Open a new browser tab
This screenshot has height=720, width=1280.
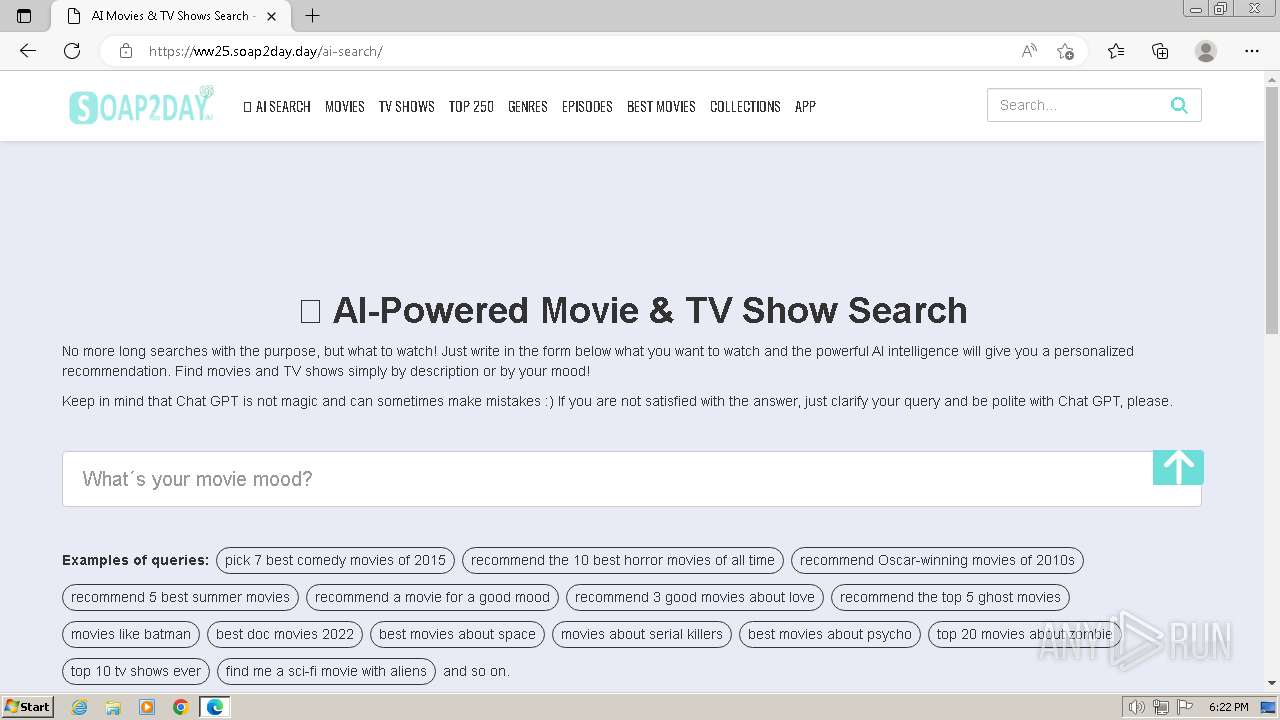point(312,16)
